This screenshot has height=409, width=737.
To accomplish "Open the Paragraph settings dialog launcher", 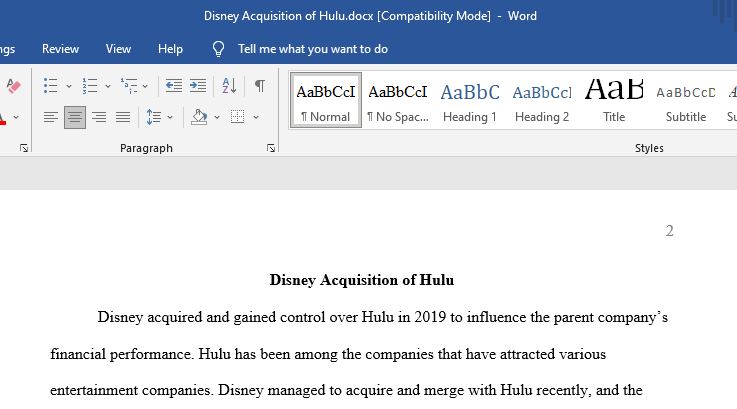I will pyautogui.click(x=271, y=149).
